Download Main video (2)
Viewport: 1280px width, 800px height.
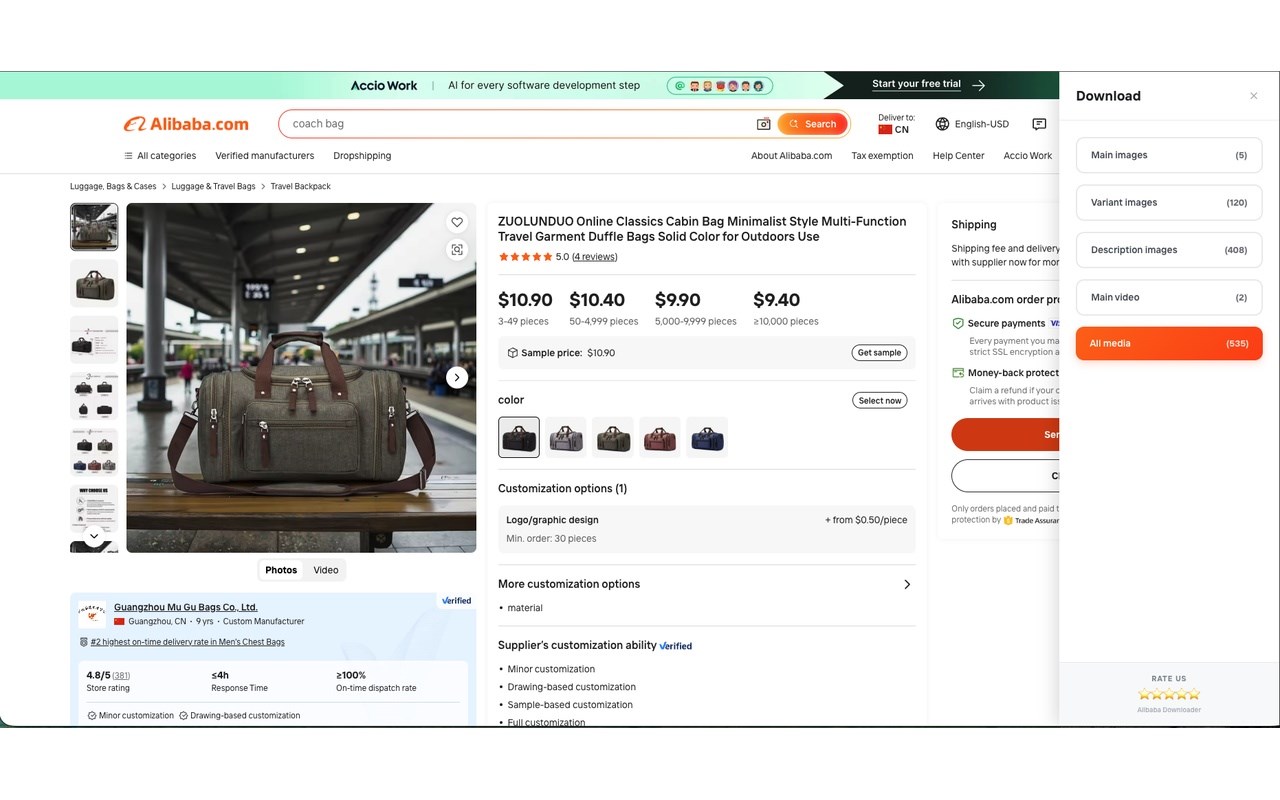coord(1169,297)
